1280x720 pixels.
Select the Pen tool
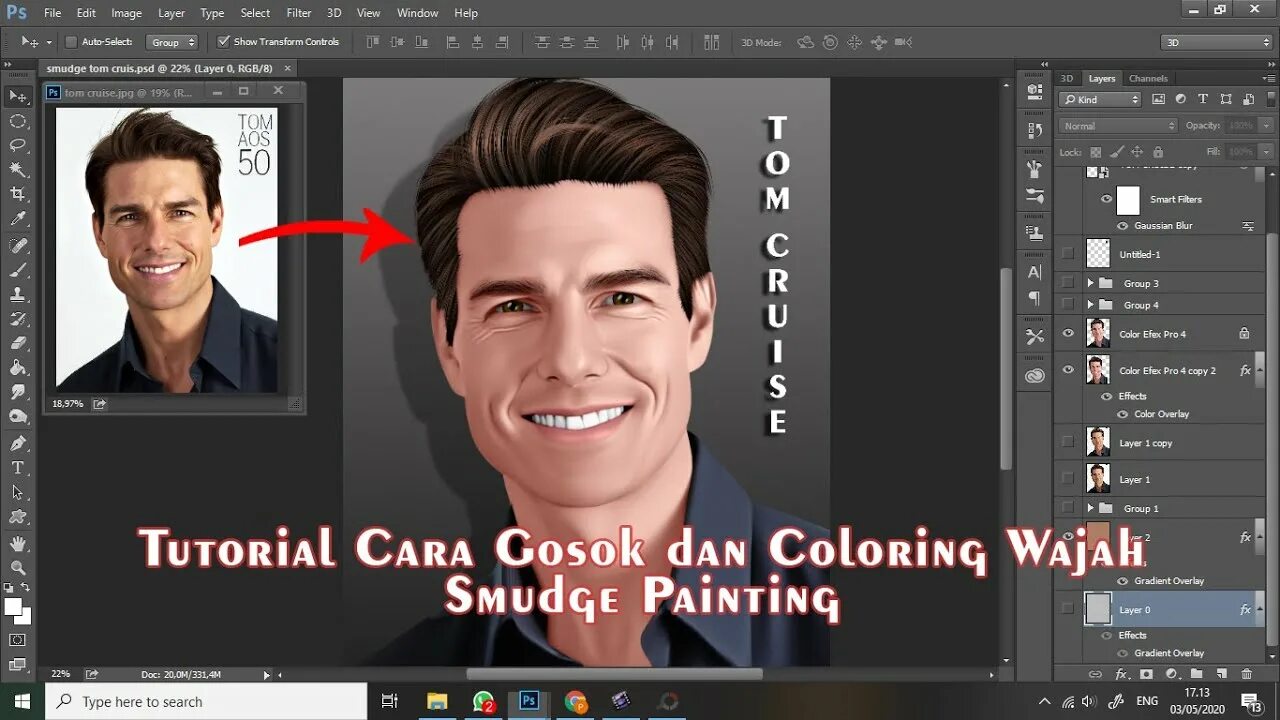coord(18,443)
